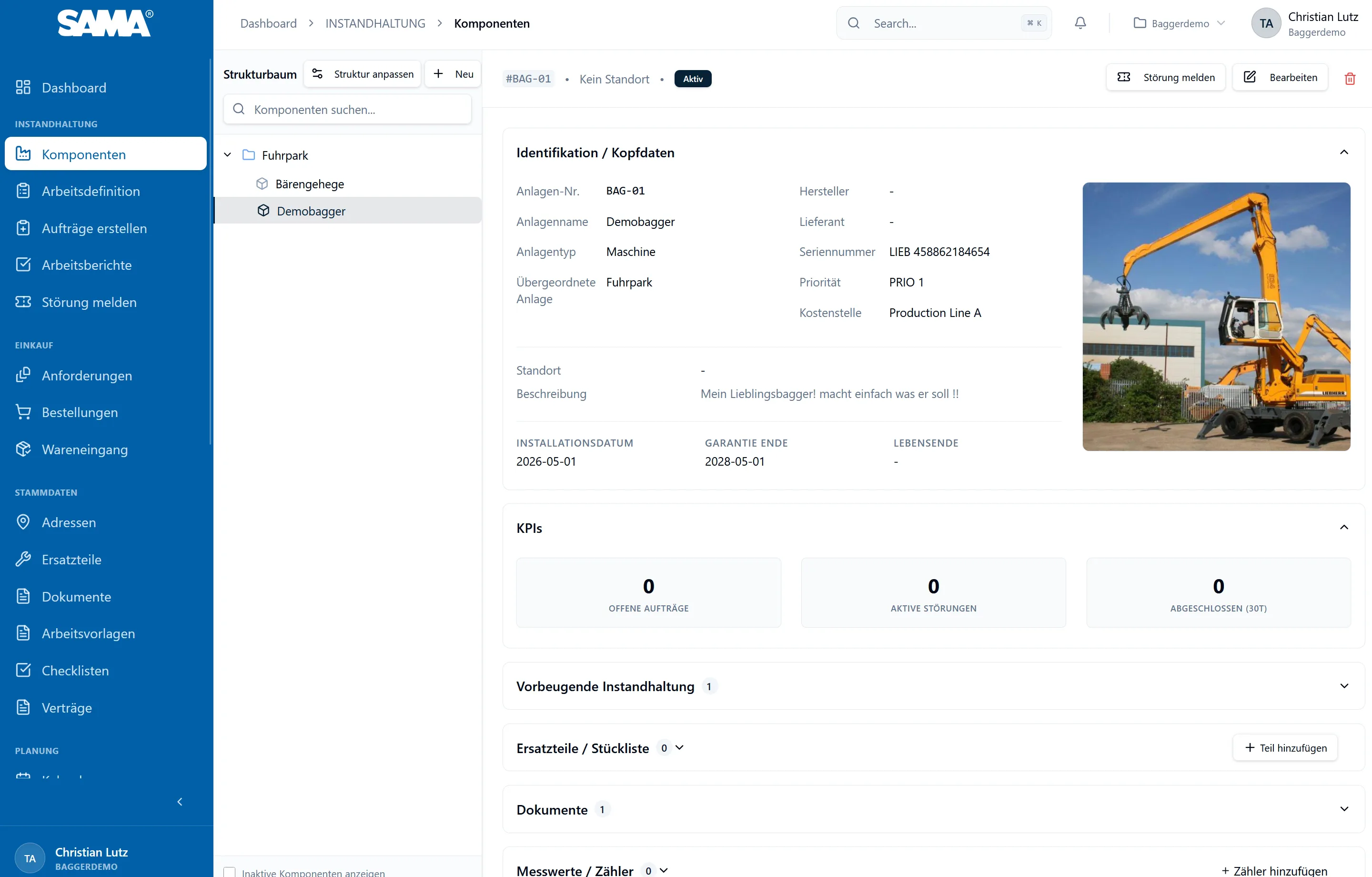The image size is (1372, 877).
Task: Click the Anforderungen icon
Action: pos(23,375)
